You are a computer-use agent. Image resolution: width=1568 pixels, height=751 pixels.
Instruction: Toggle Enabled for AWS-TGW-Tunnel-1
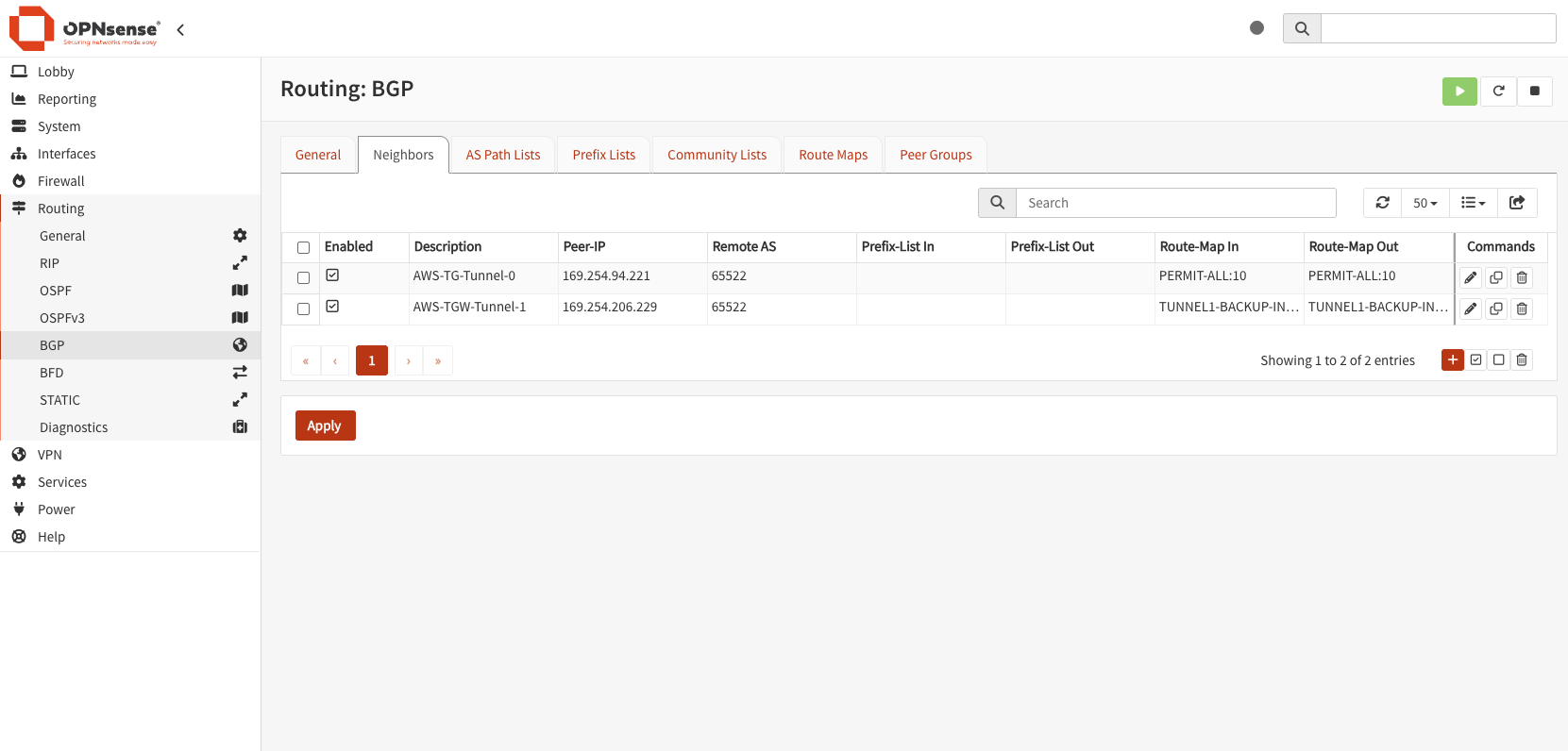(x=332, y=307)
